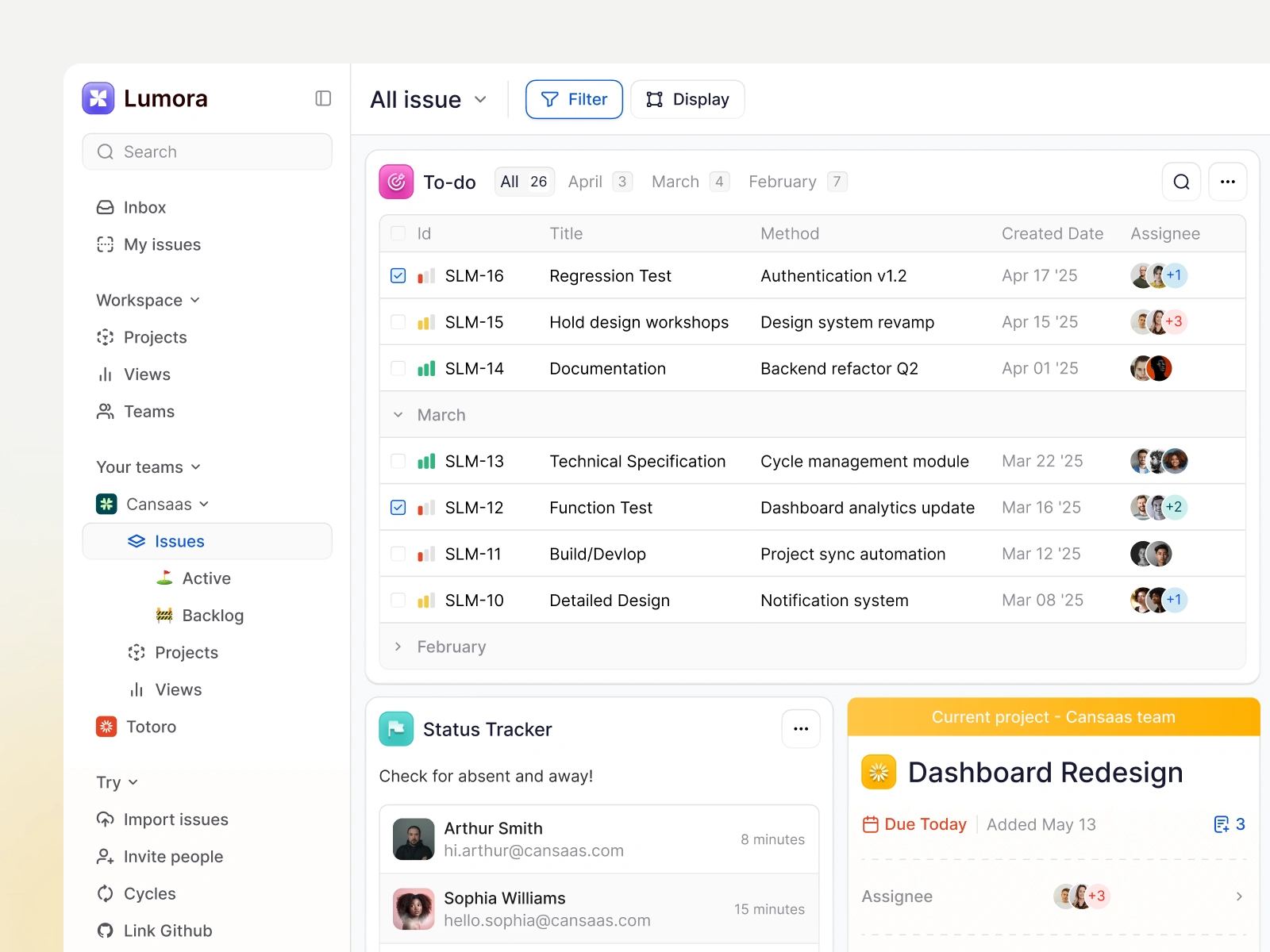The width and height of the screenshot is (1270, 952).
Task: Click the Current project - Cansaas team banner
Action: (1053, 717)
